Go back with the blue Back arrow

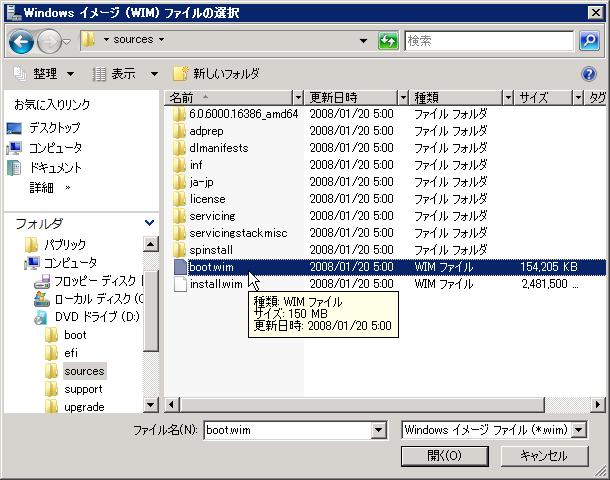(21, 41)
